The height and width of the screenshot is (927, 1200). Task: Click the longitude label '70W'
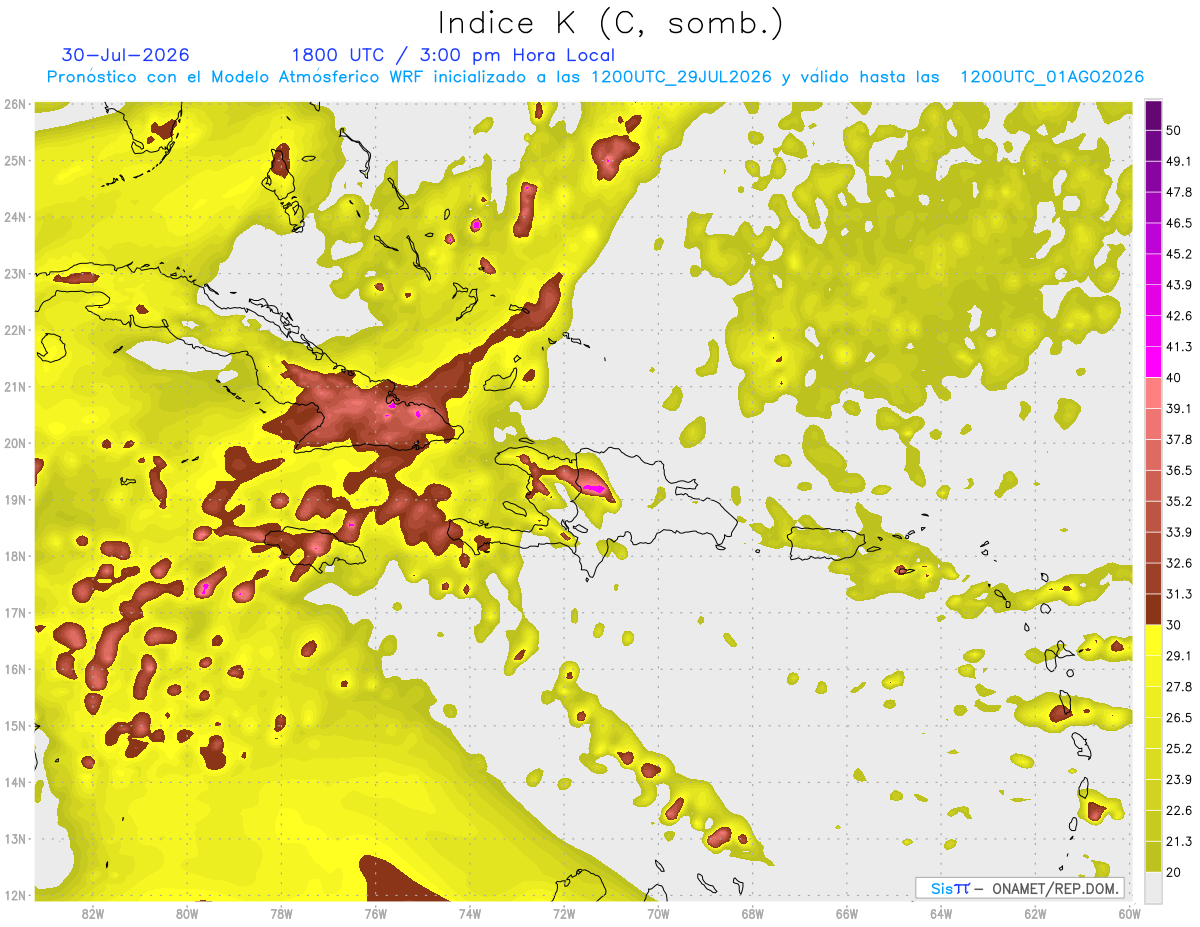[658, 913]
